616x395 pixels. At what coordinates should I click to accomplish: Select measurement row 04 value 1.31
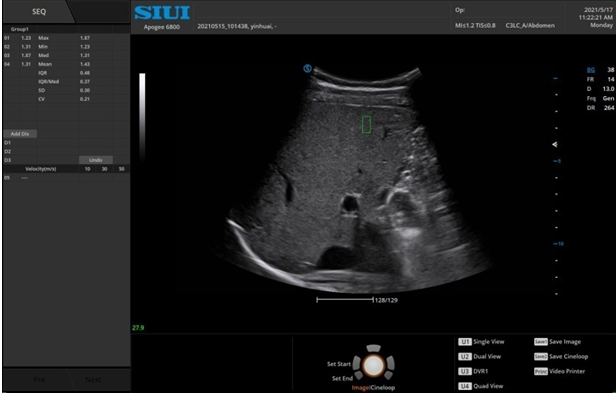26,64
